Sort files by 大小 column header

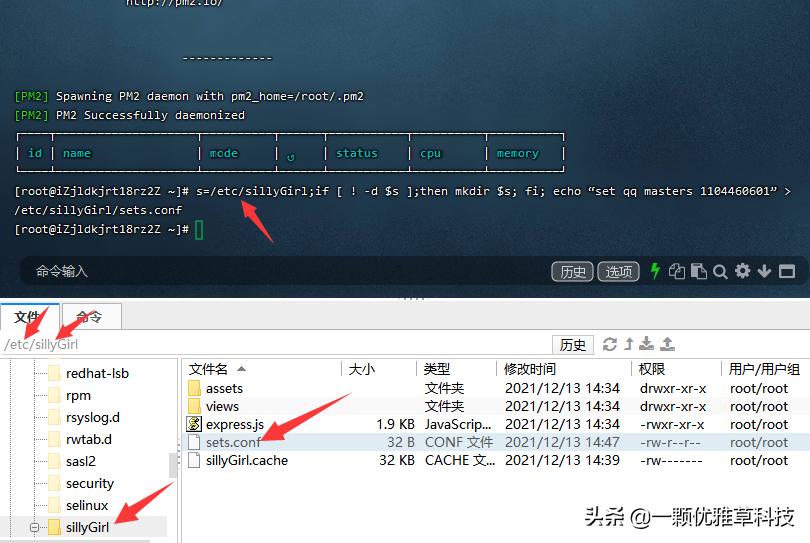click(x=362, y=369)
